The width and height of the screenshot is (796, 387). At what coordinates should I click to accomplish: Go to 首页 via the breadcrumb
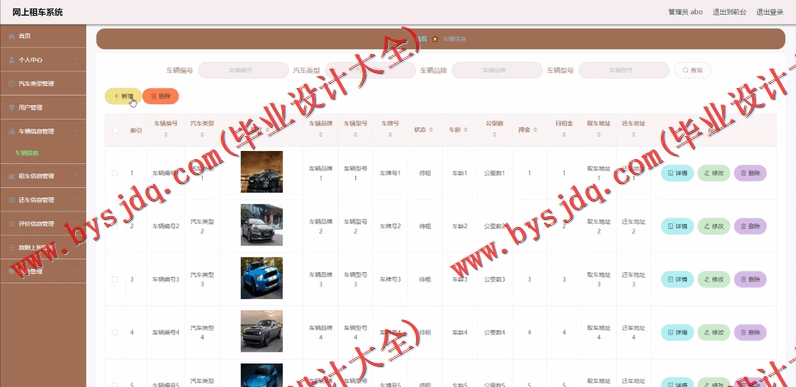point(422,39)
